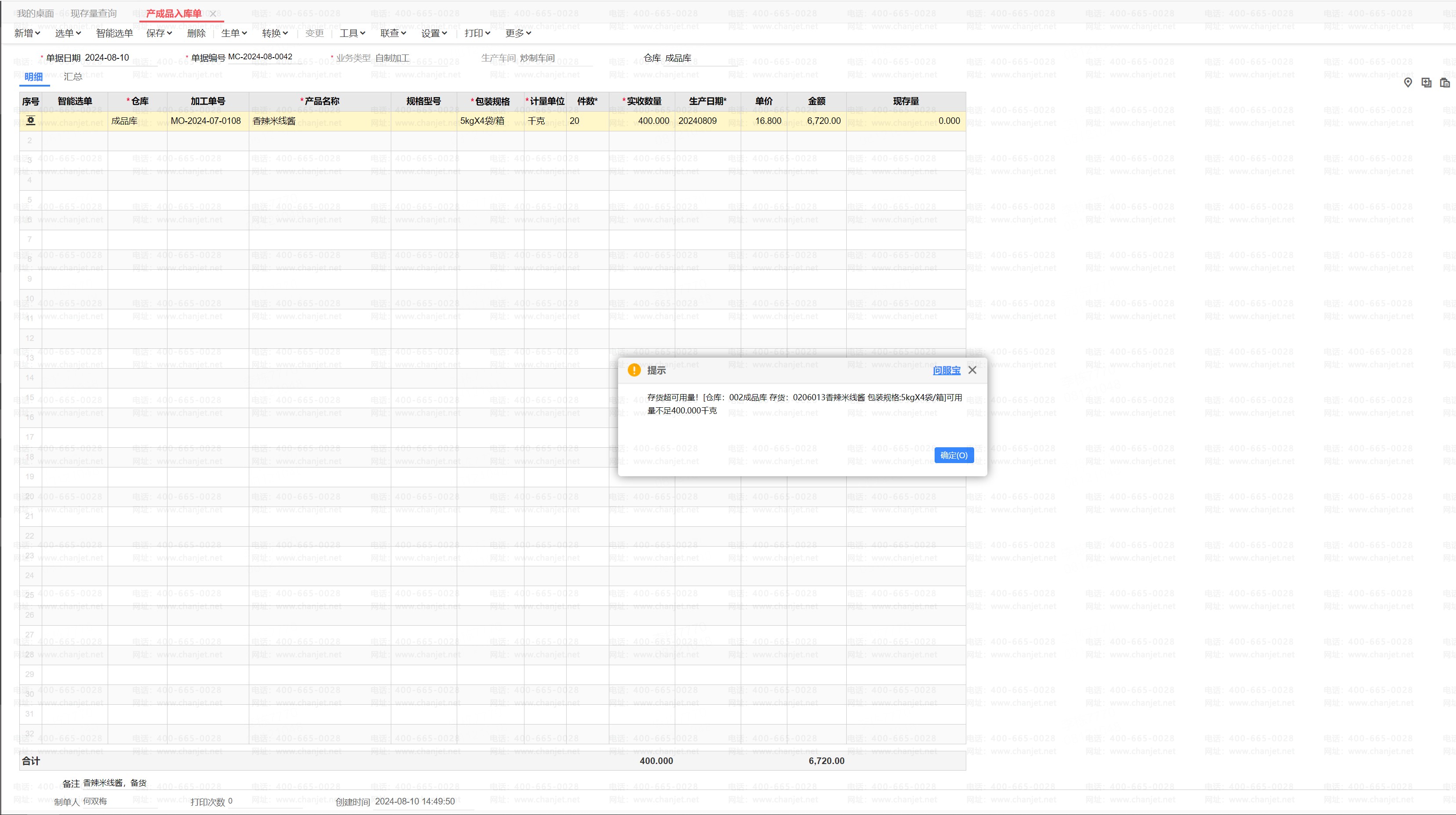Switch to the 现存量查询 tab

point(93,14)
